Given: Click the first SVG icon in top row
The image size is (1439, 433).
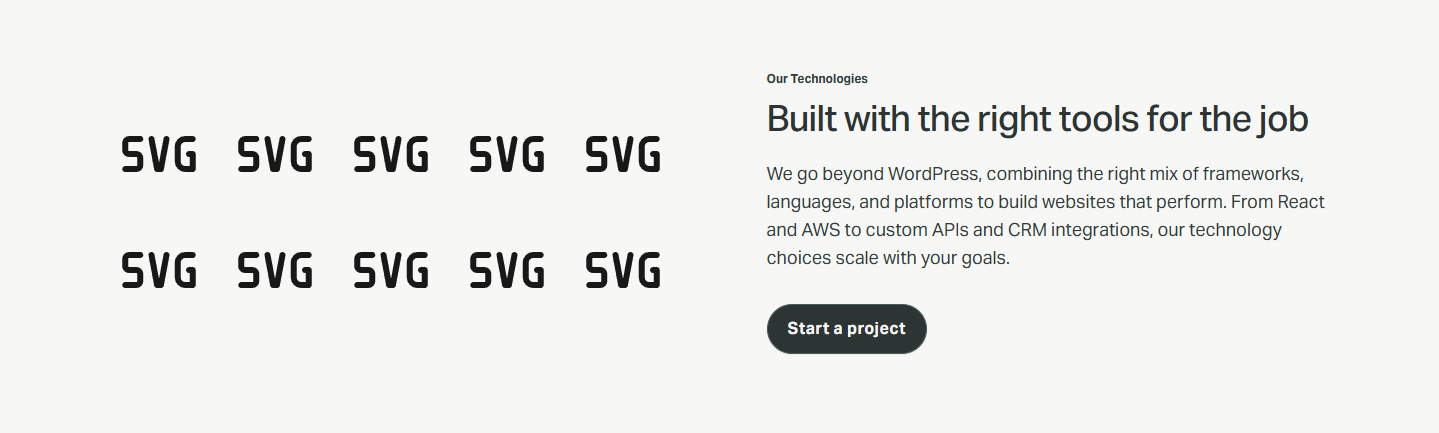Looking at the screenshot, I should 159,155.
